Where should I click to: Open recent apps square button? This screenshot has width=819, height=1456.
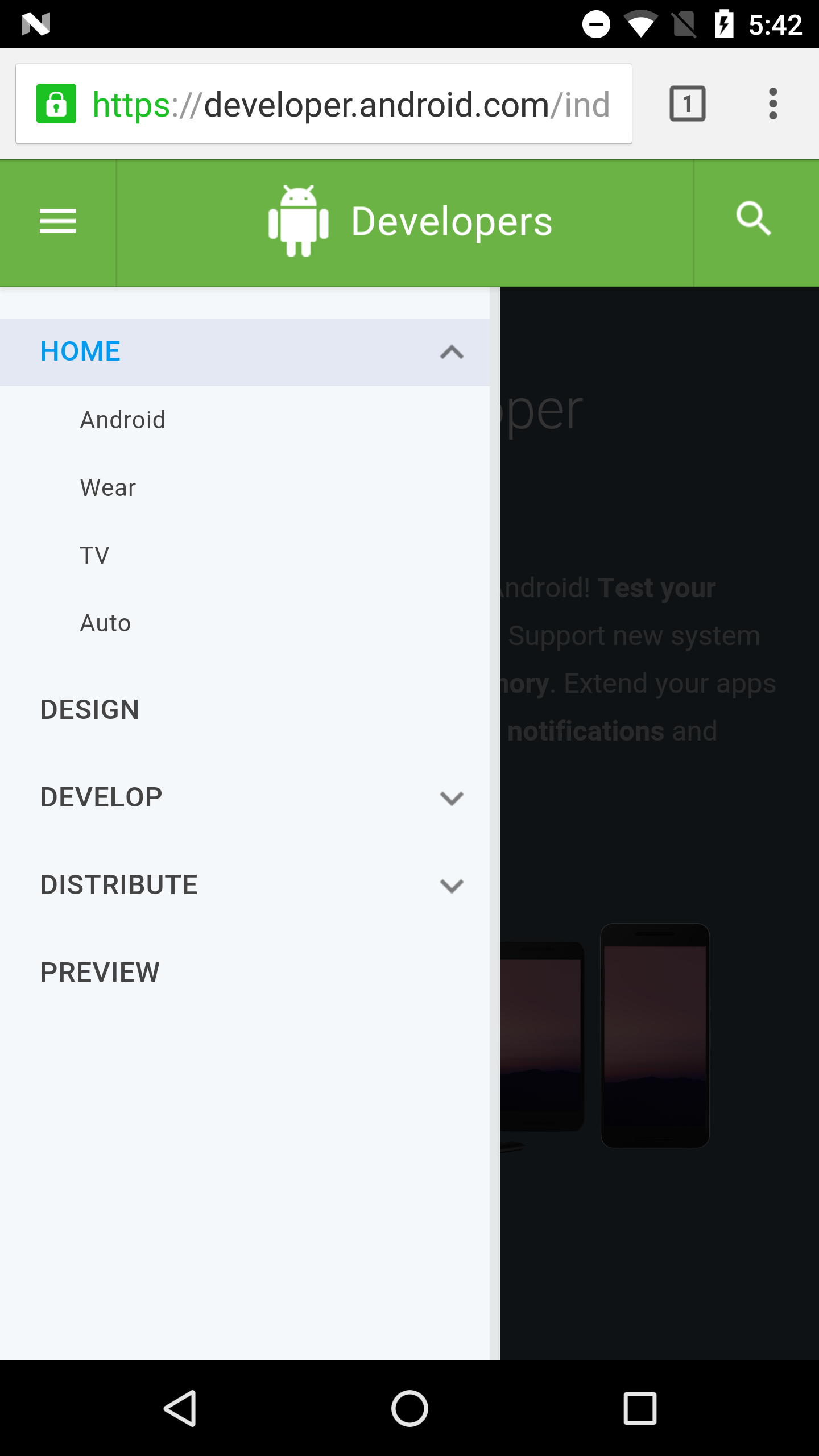640,1409
